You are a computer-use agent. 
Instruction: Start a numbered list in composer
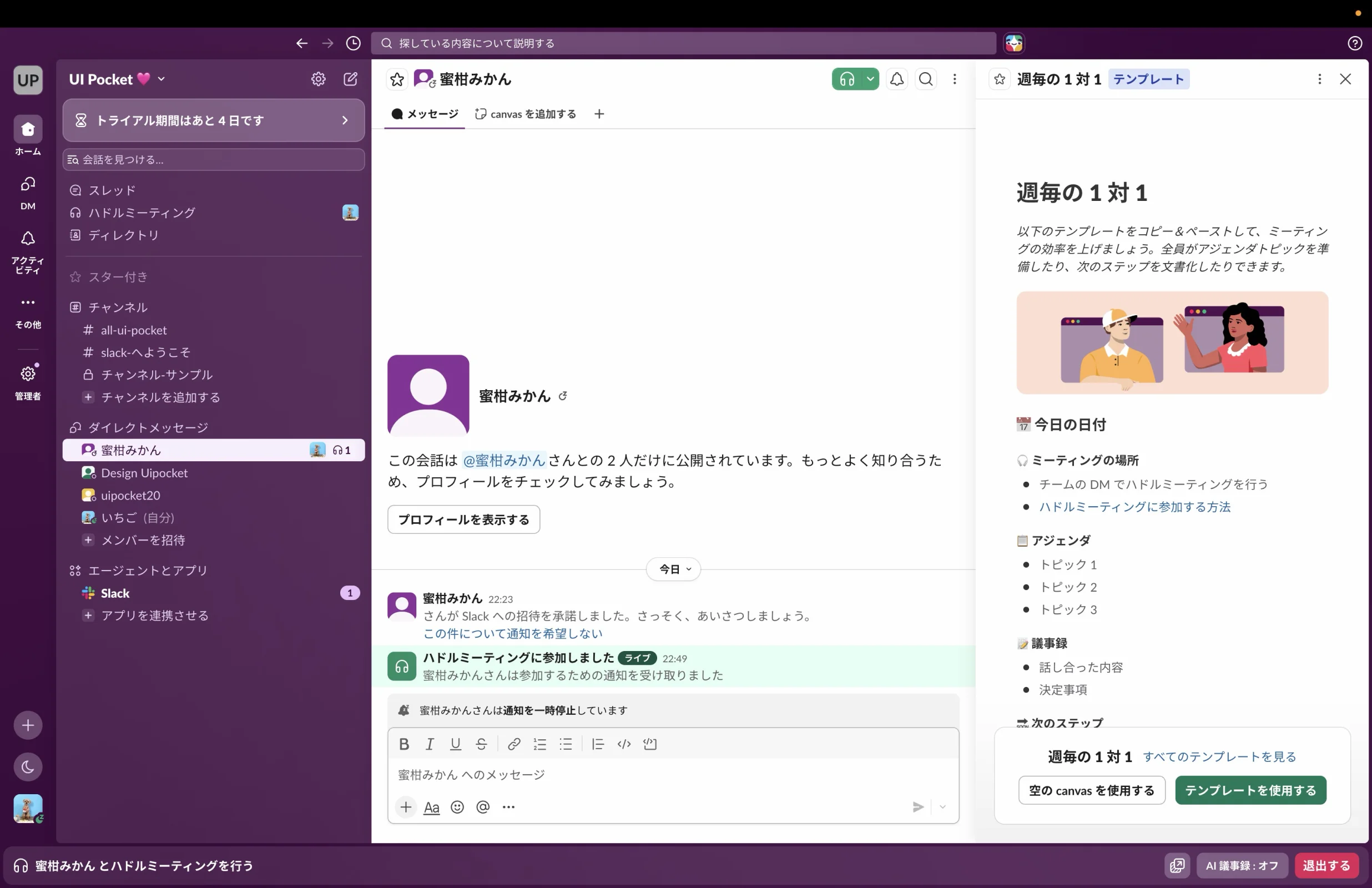point(539,744)
